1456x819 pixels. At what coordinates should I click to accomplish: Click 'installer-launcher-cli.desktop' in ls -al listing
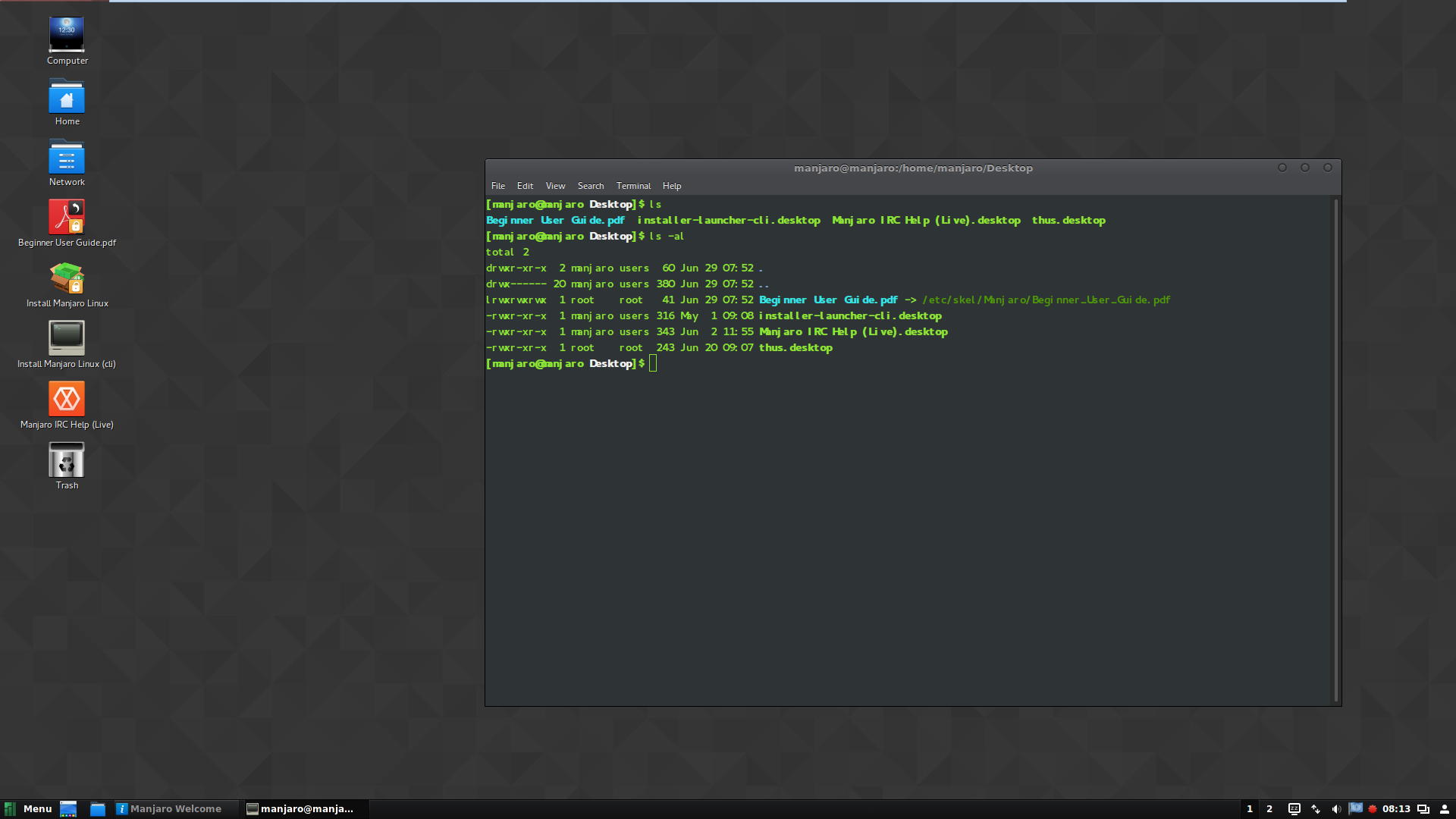tap(850, 316)
